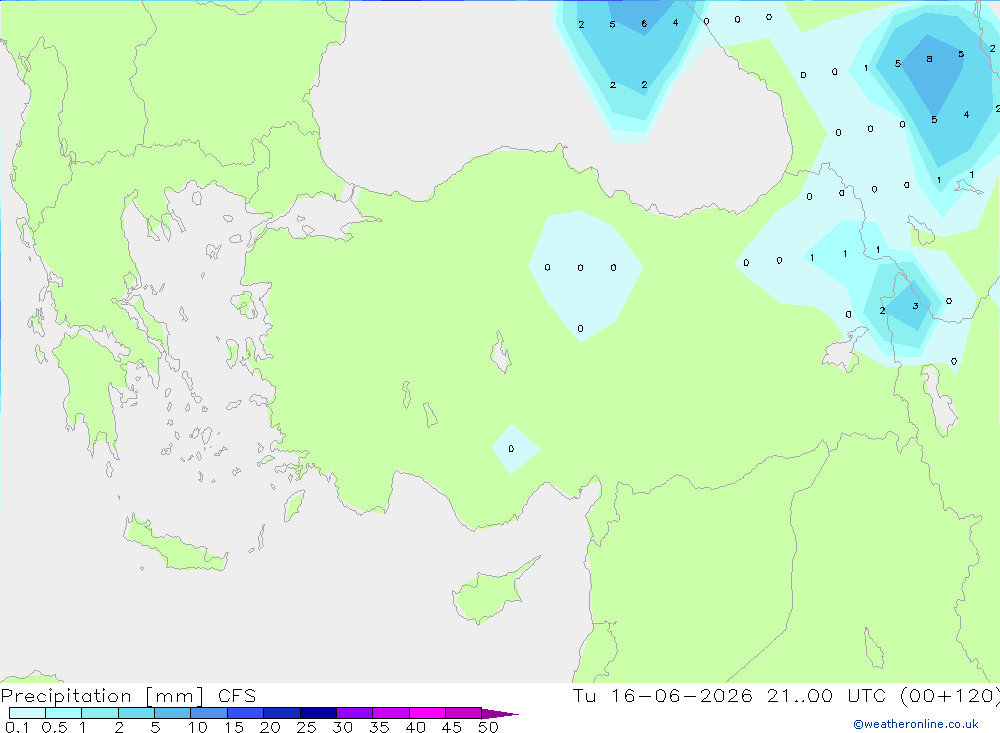Click the '0.1' legend scale label
This screenshot has width=1000, height=733.
pyautogui.click(x=17, y=727)
